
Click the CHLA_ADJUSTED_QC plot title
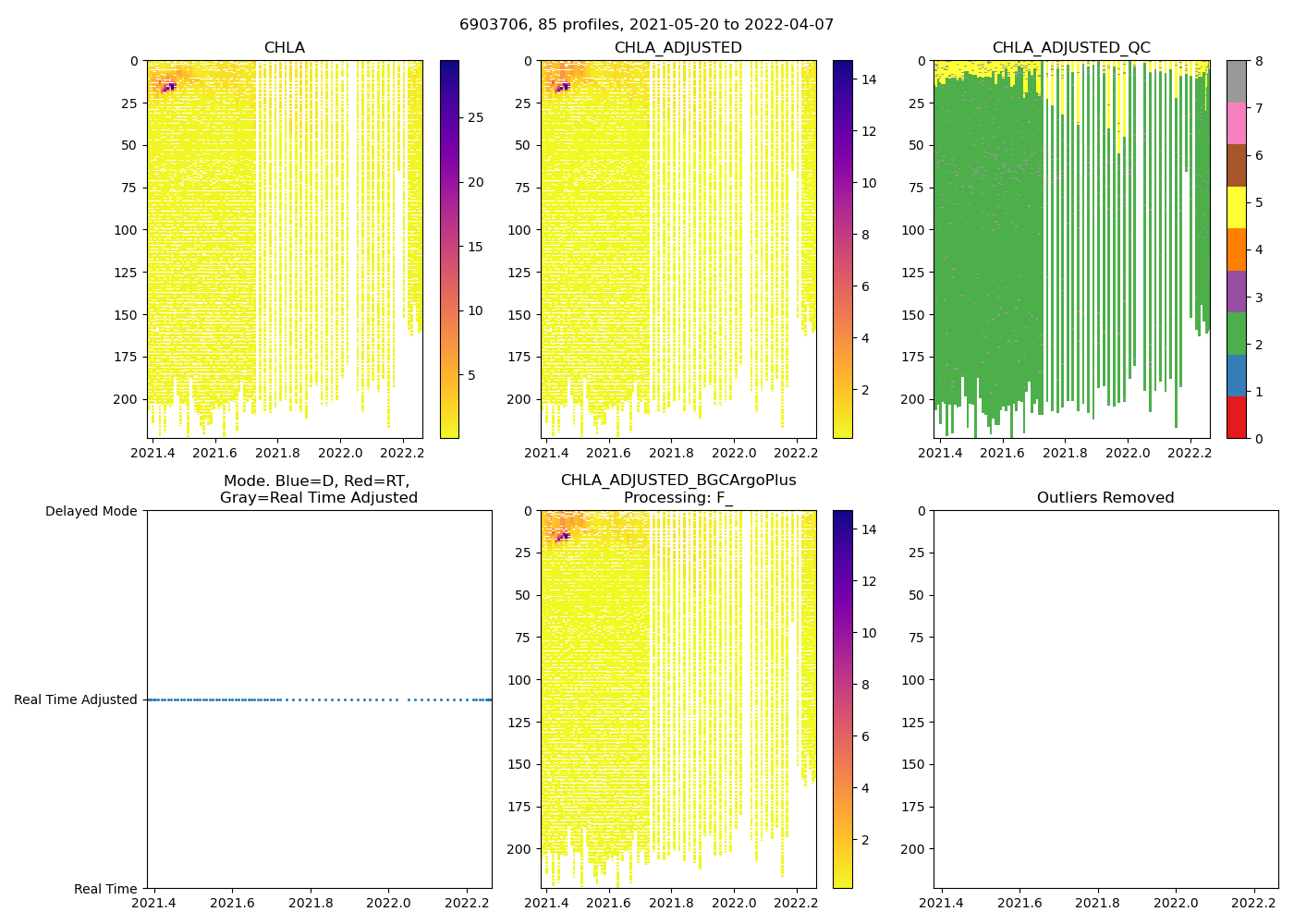pos(1071,48)
